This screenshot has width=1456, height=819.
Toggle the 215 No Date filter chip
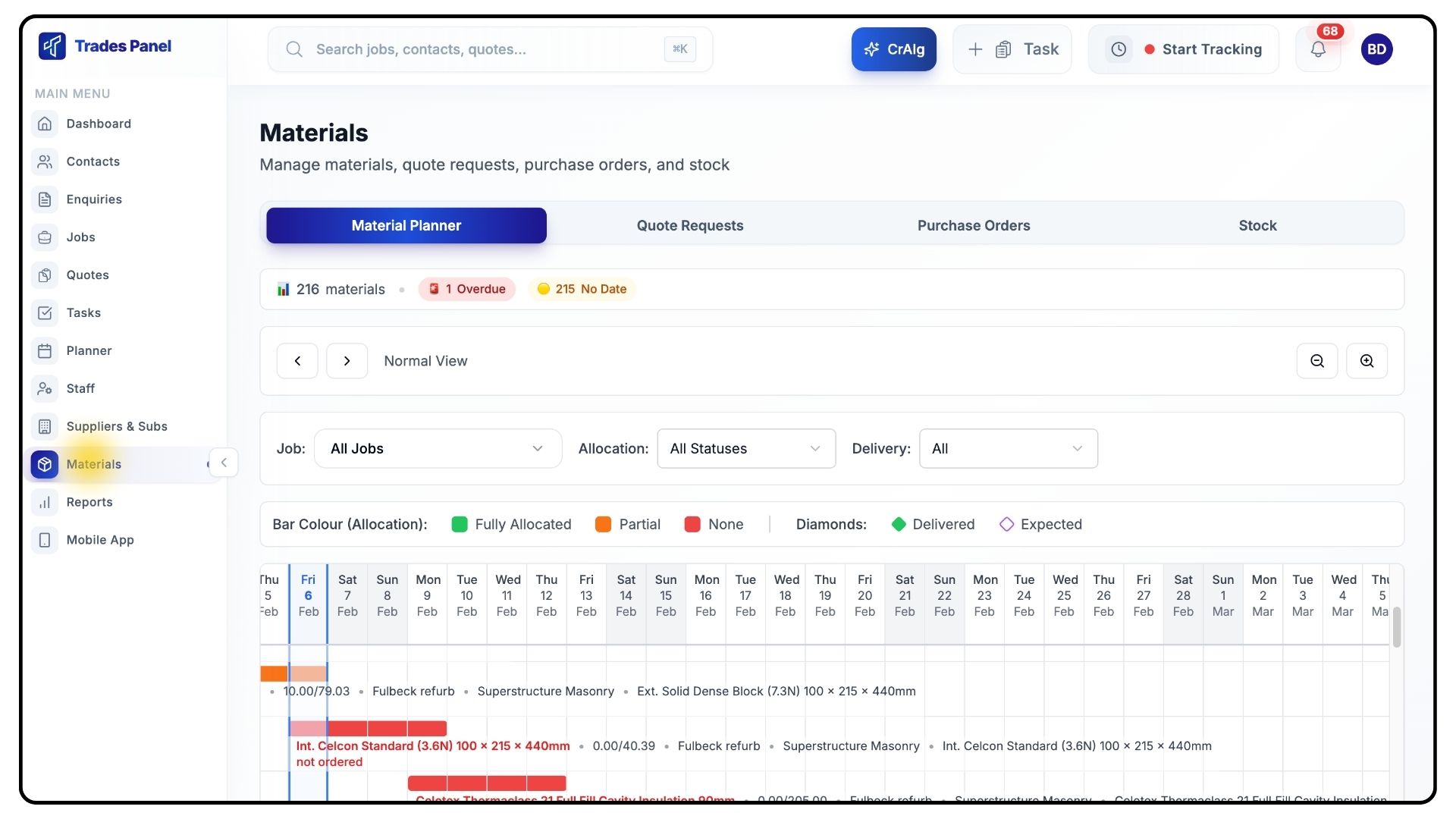click(x=582, y=289)
